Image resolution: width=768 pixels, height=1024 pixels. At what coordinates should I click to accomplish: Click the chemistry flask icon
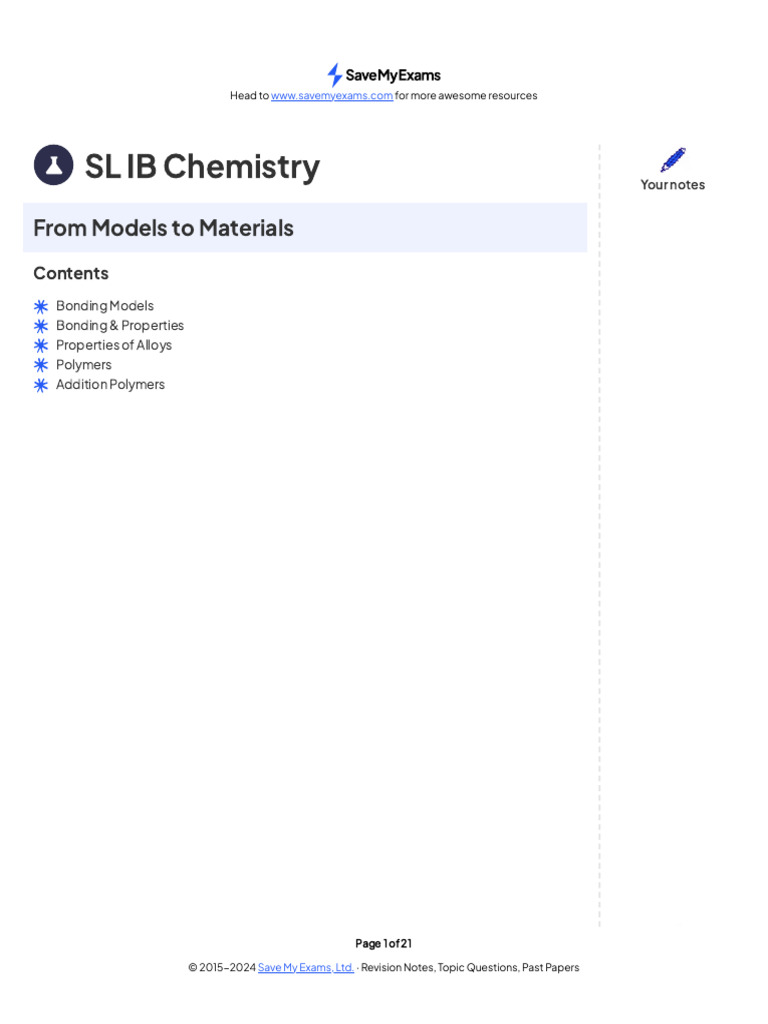pos(53,165)
